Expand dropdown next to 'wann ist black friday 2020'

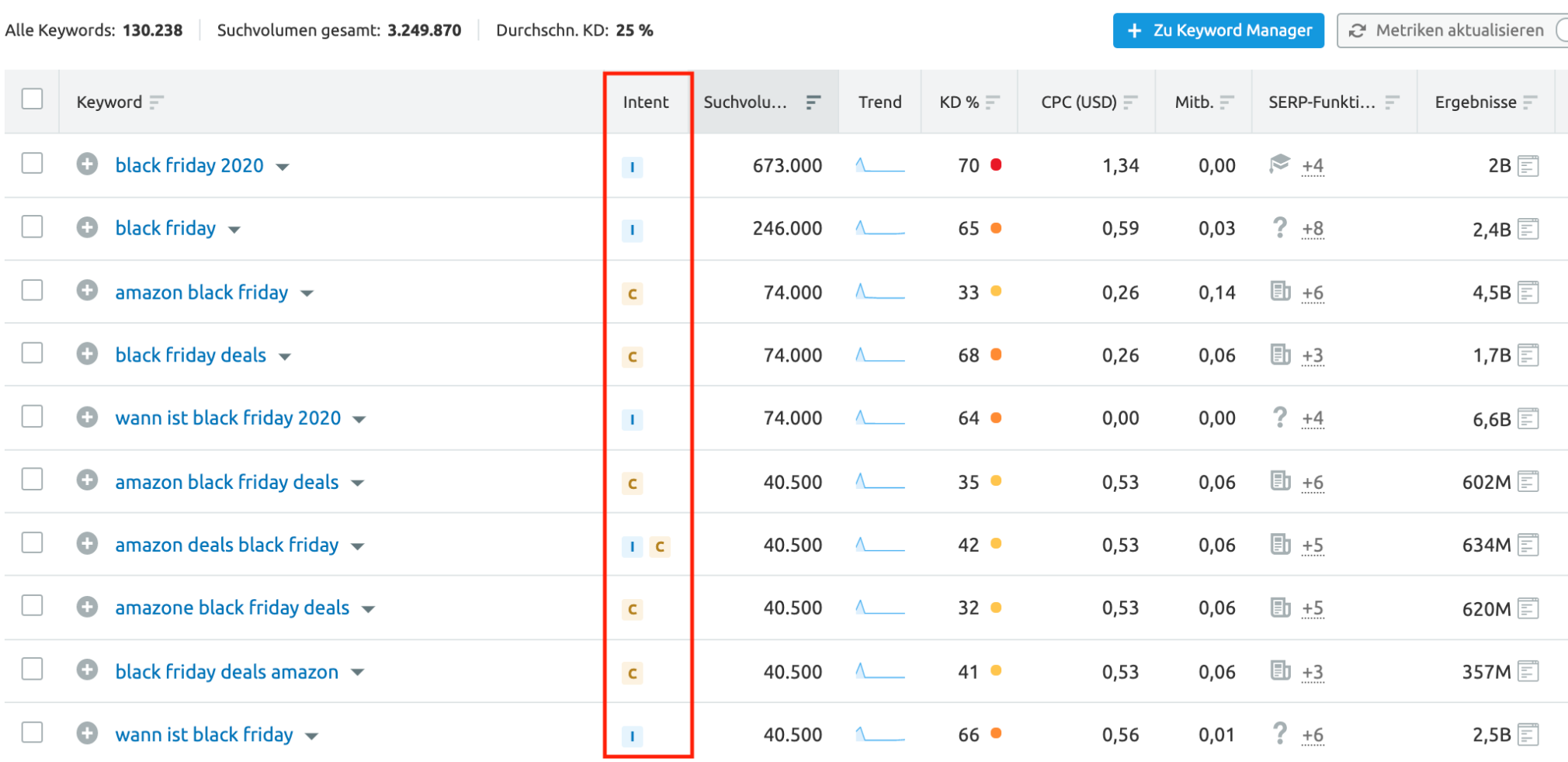point(359,420)
